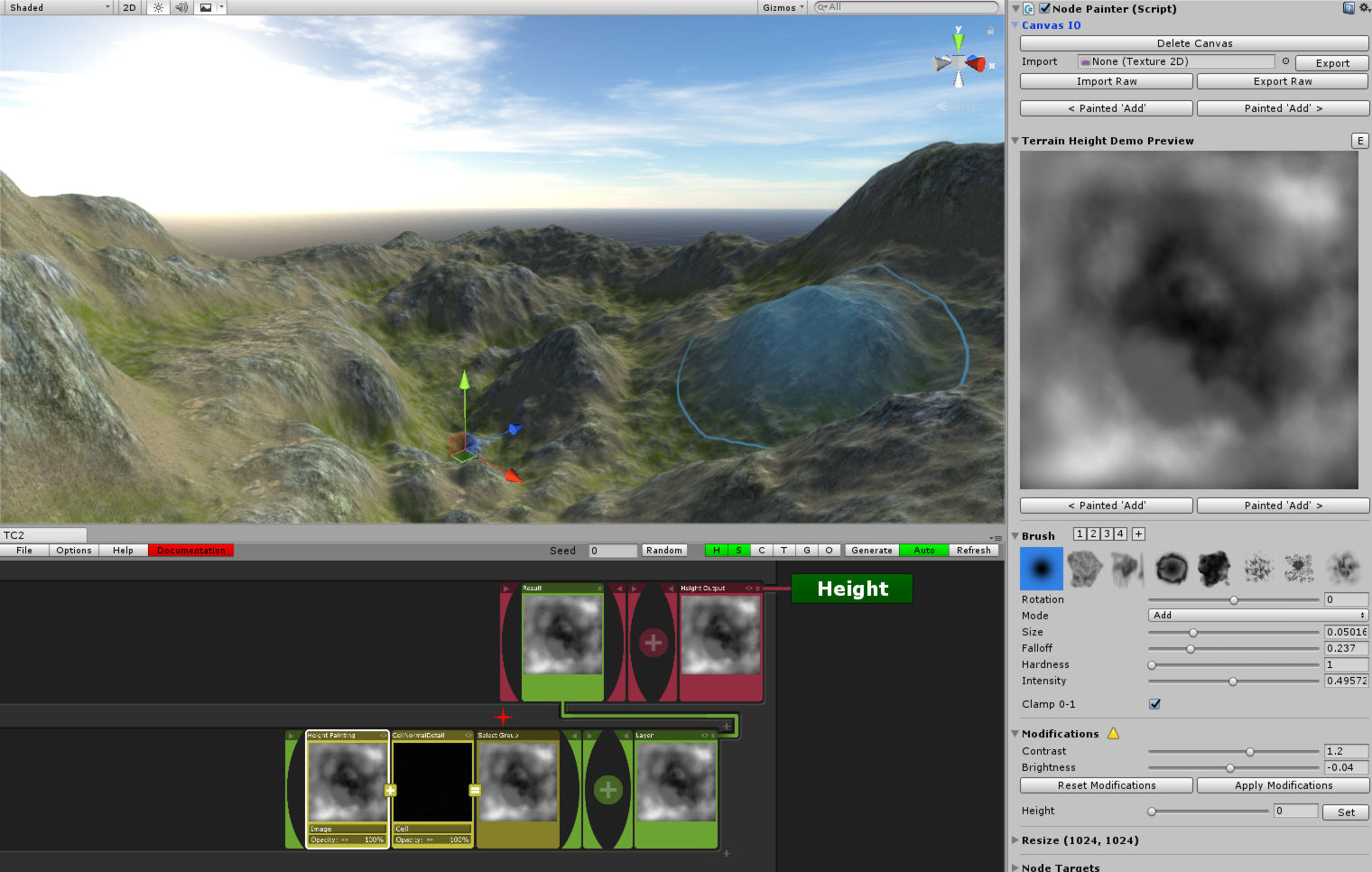
Task: Open Node Painter settings via the gear icon
Action: [1364, 8]
